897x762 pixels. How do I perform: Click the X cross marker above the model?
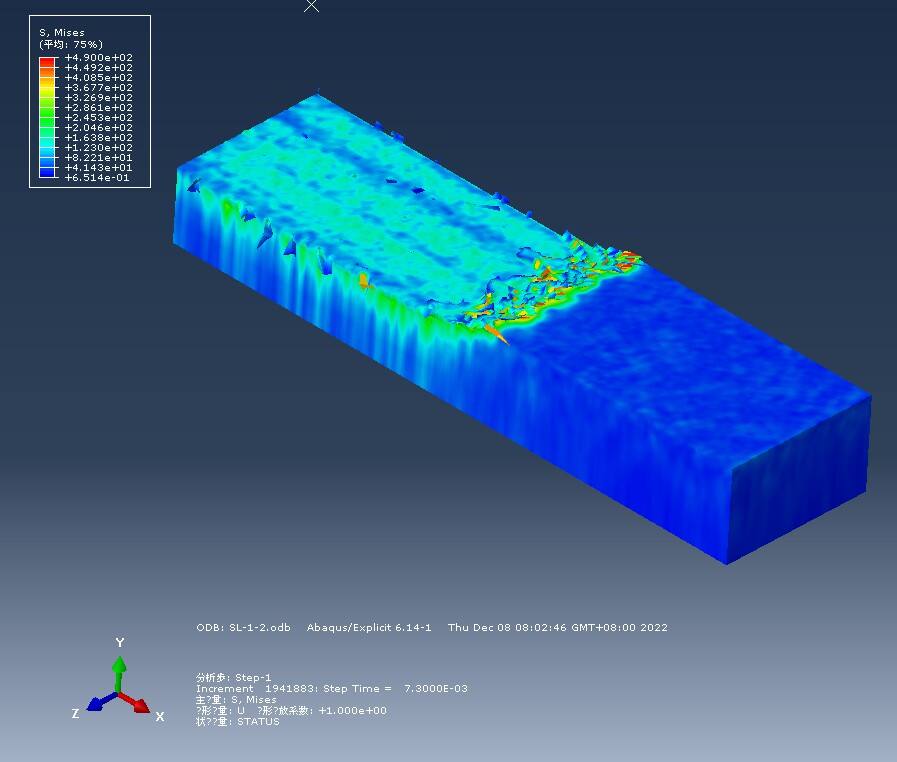coord(312,5)
